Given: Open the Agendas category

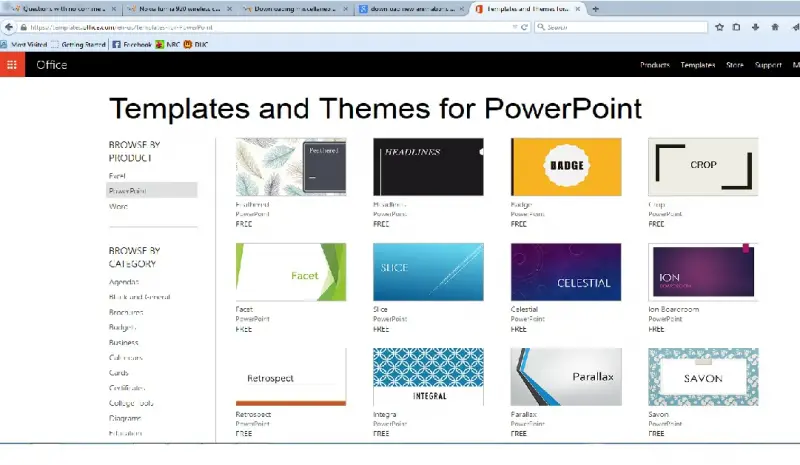Looking at the screenshot, I should point(123,282).
